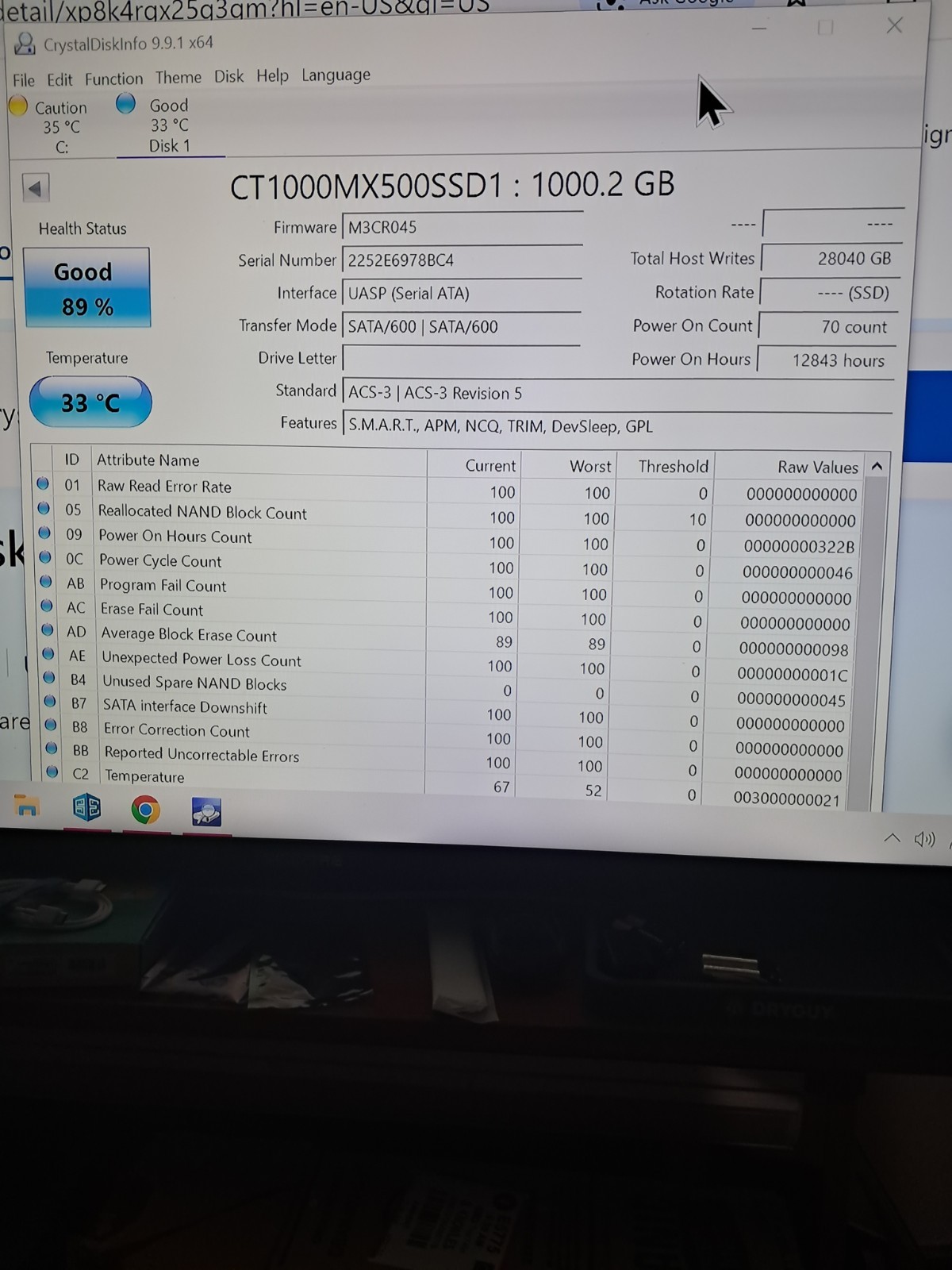Click the Raw Values column header
Viewport: 952px width, 1270px height.
pos(790,467)
